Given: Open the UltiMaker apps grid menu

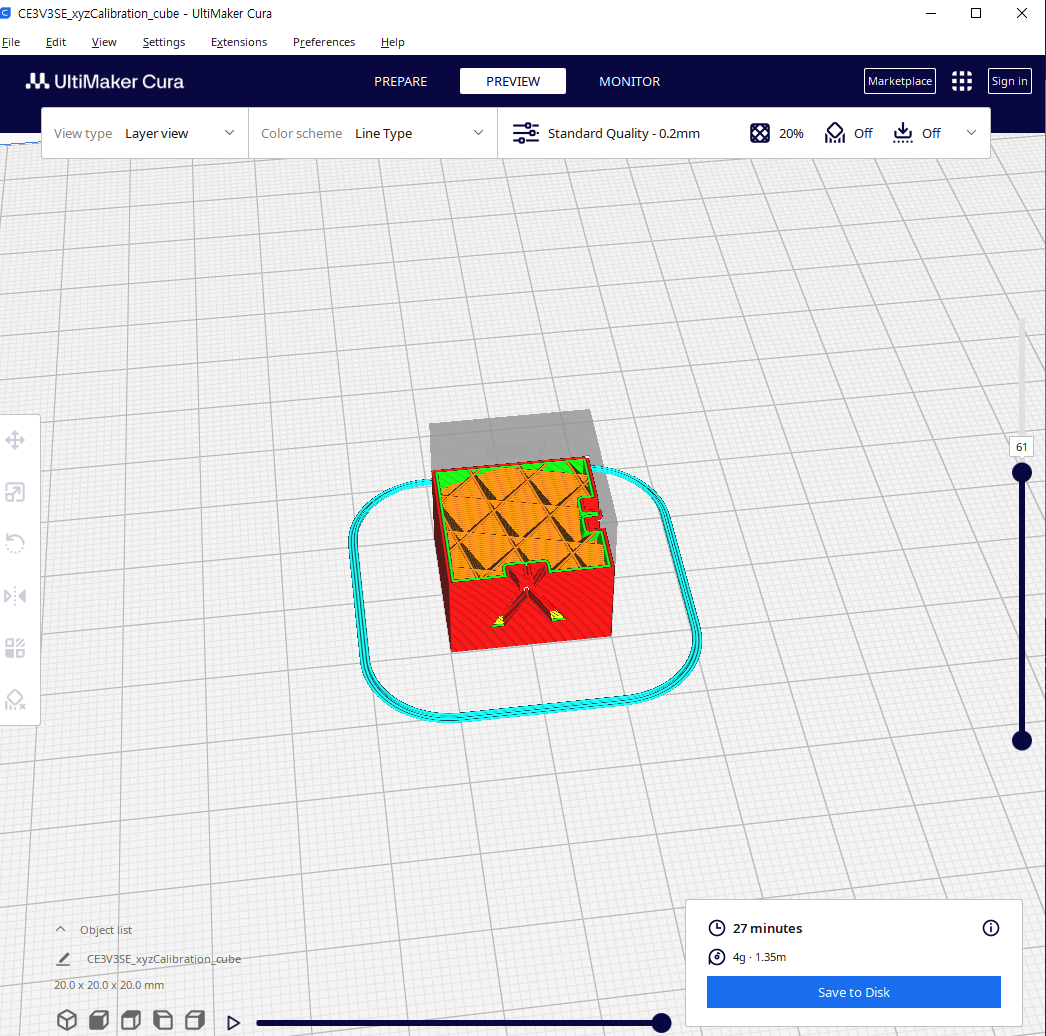Looking at the screenshot, I should (x=961, y=81).
